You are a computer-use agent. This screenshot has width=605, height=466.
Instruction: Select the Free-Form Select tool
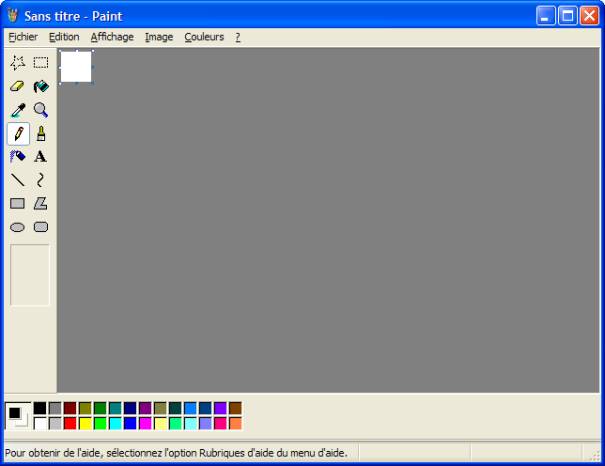point(18,62)
